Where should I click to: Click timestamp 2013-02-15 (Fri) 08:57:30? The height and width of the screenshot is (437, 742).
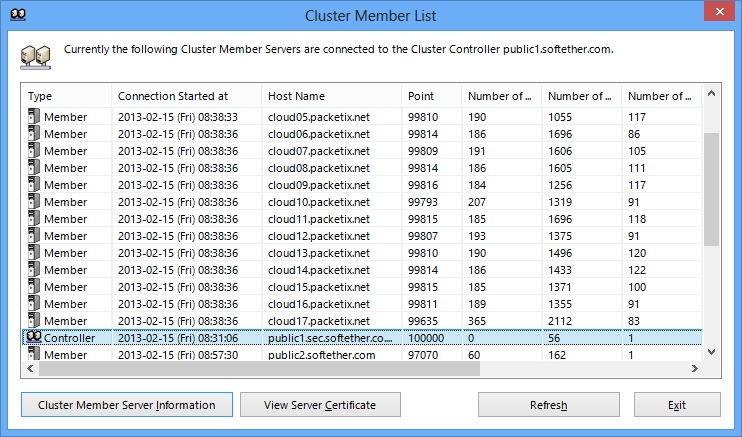(178, 355)
